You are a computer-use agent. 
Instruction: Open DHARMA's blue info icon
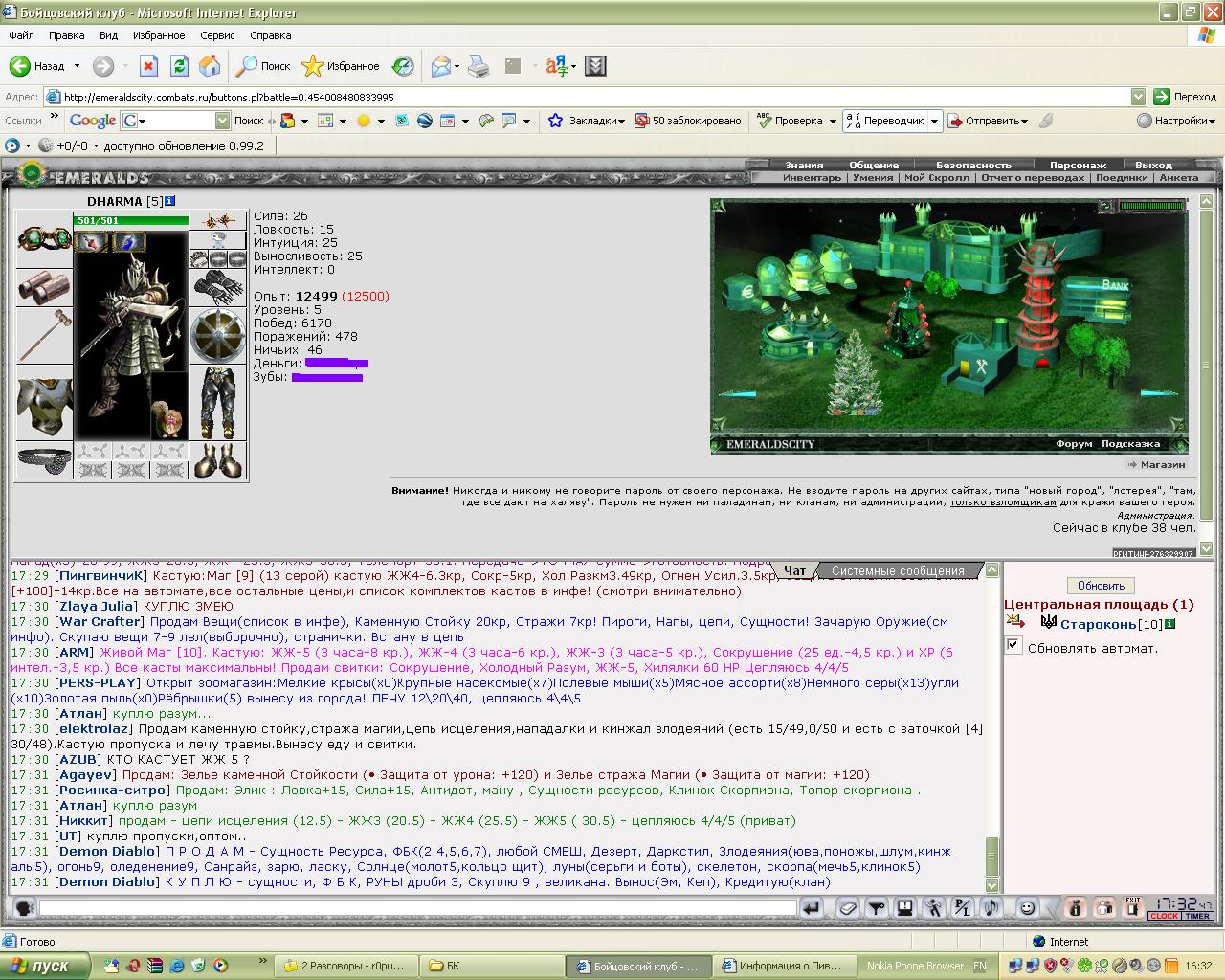point(169,201)
